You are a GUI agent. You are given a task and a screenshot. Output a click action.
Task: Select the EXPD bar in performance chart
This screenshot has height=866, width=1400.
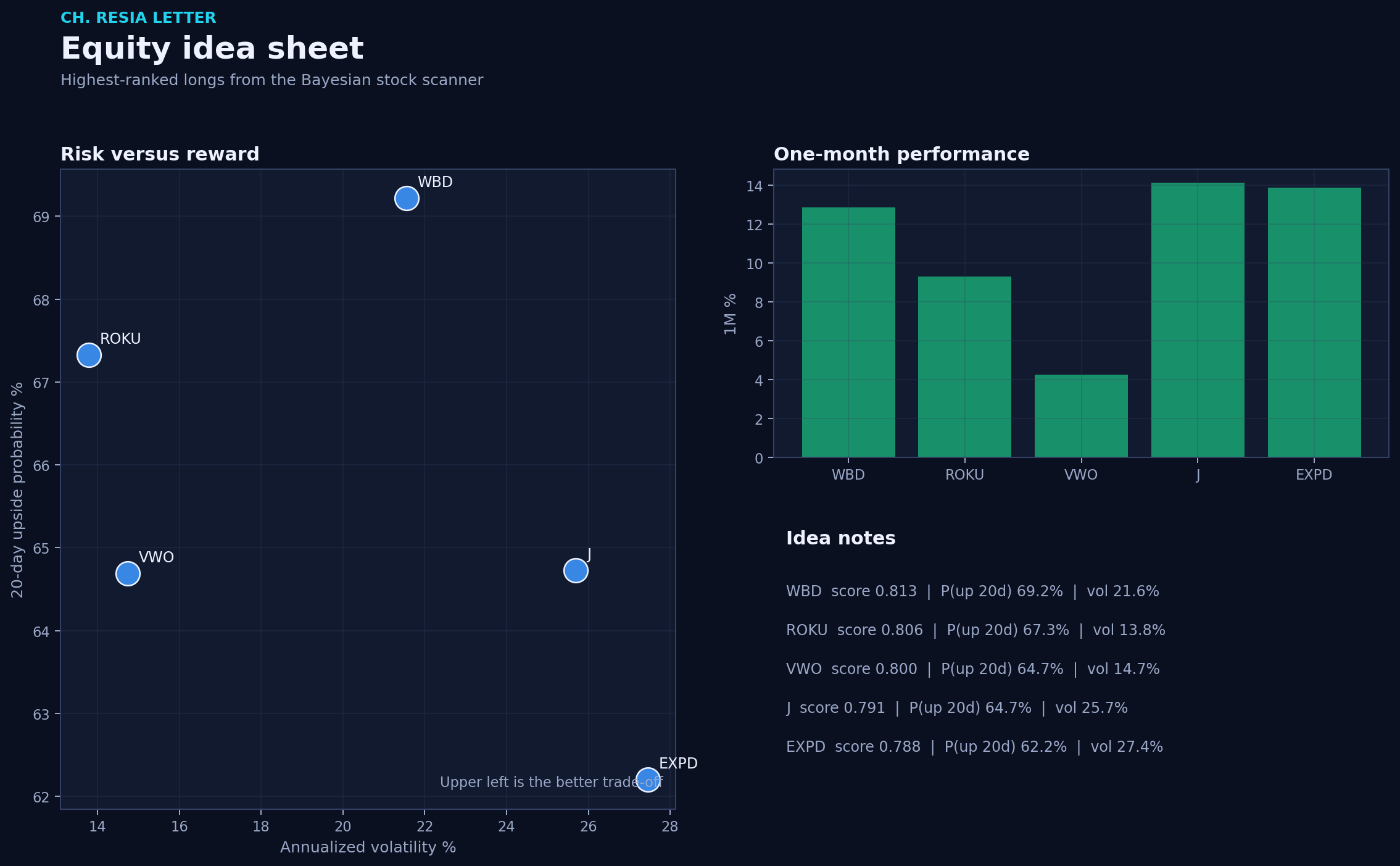[1314, 323]
